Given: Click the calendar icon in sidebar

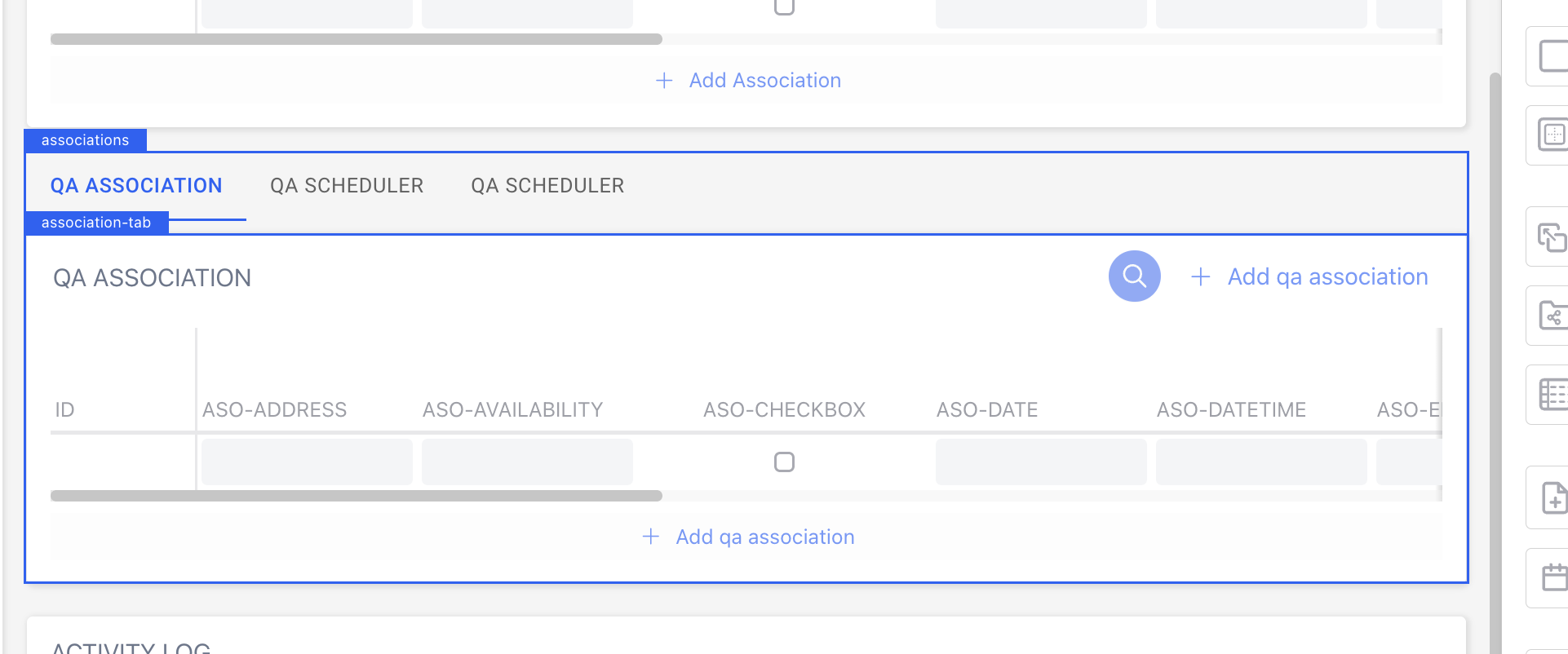Looking at the screenshot, I should coord(1552,577).
